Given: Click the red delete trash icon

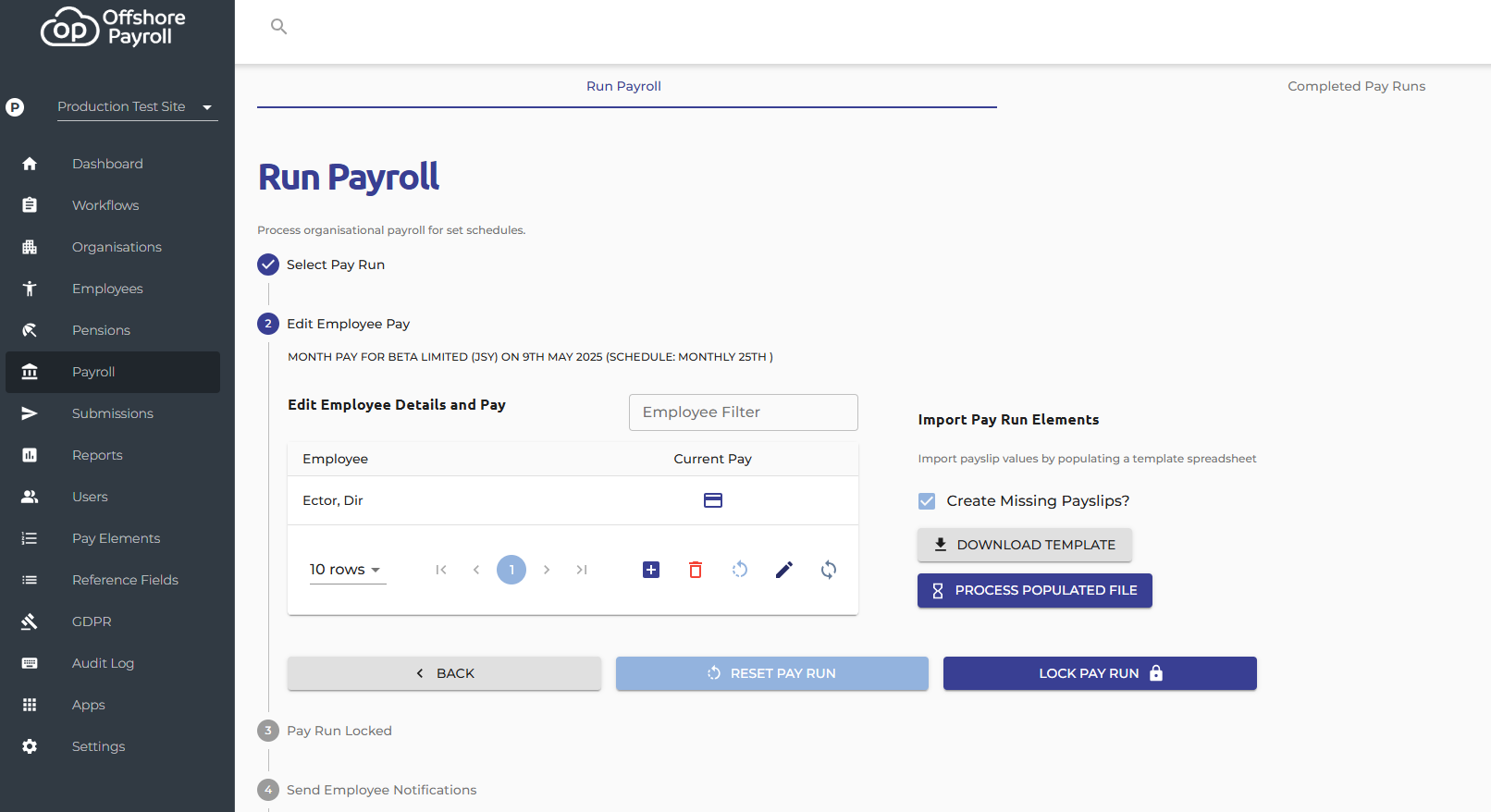Looking at the screenshot, I should (696, 570).
